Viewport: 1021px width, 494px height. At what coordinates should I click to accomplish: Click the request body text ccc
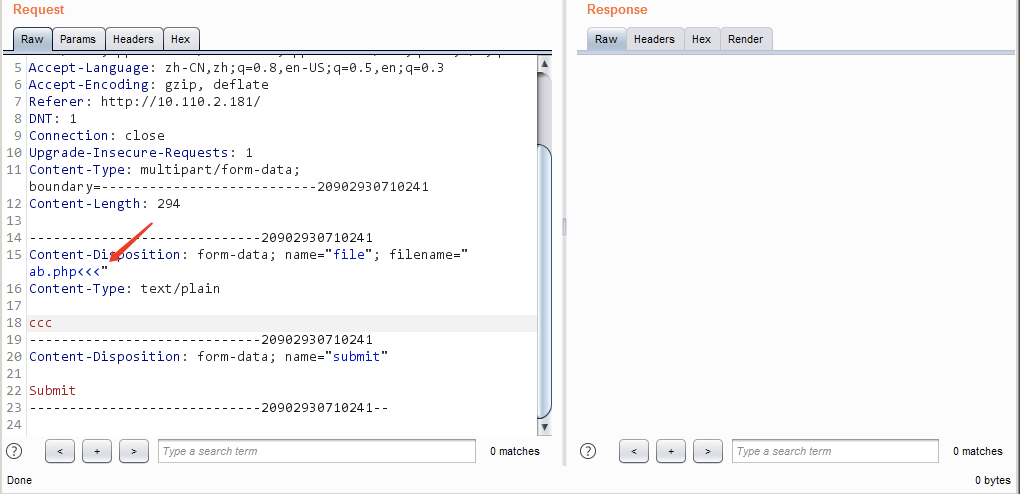[x=40, y=323]
